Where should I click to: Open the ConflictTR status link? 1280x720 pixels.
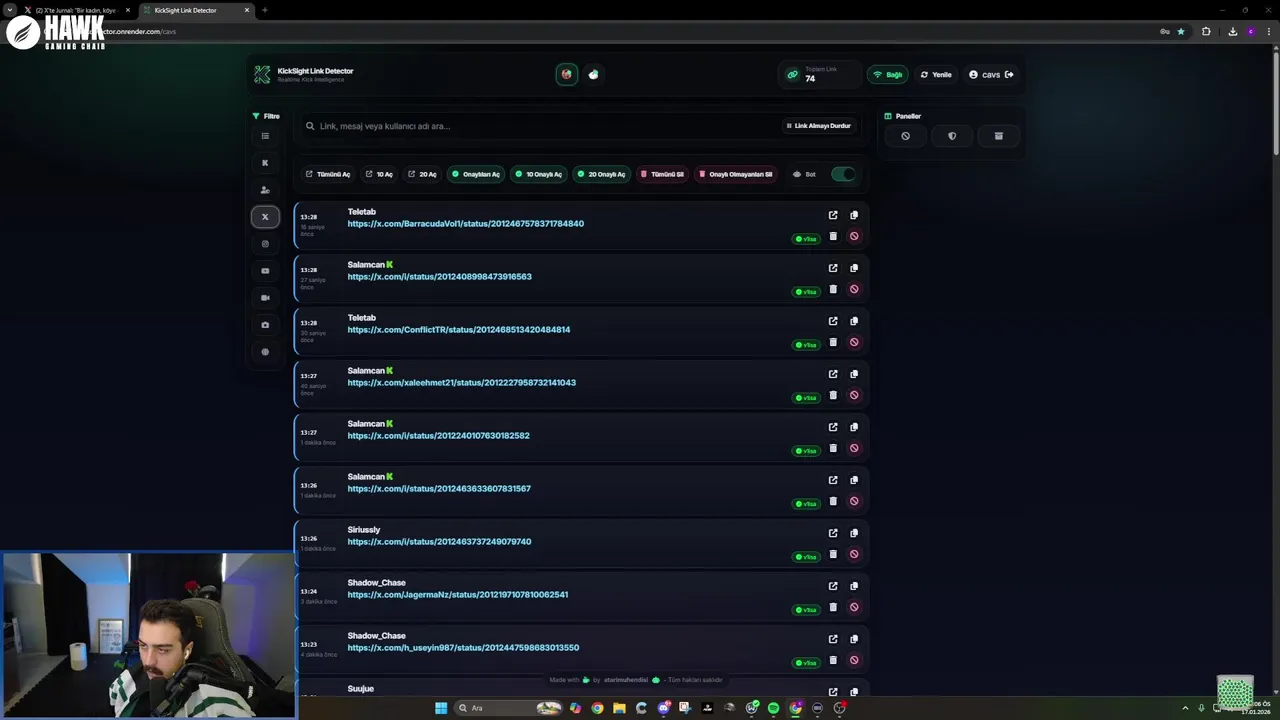(459, 330)
